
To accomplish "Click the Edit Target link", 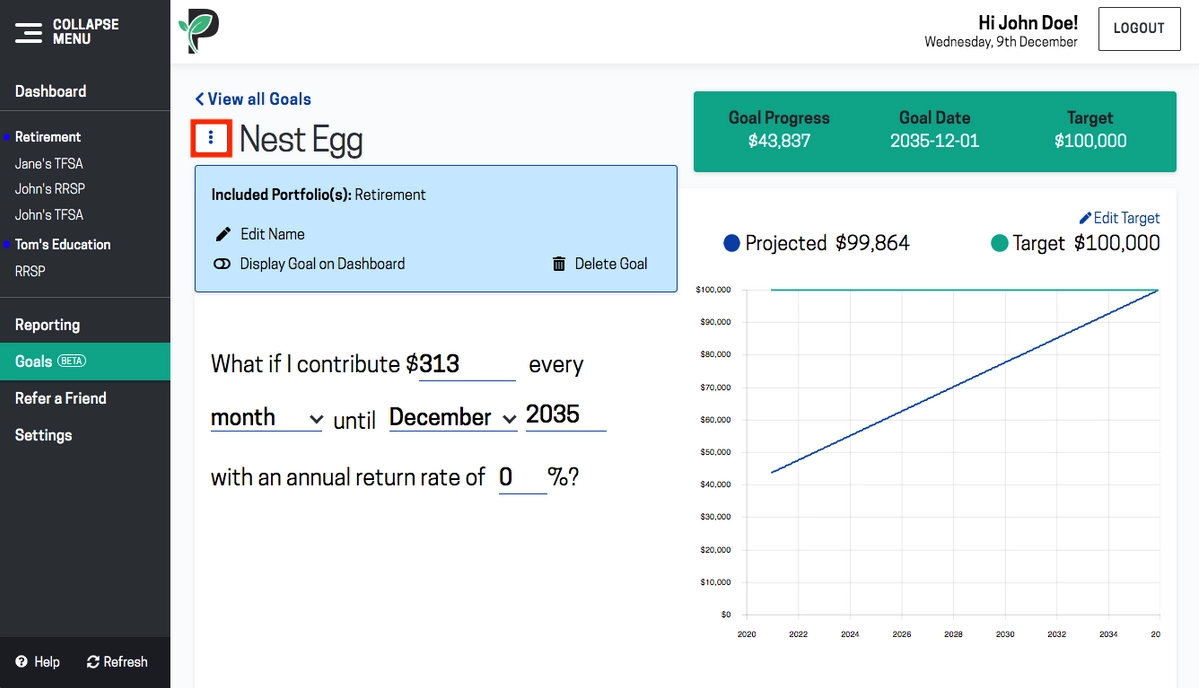I will [x=1126, y=218].
